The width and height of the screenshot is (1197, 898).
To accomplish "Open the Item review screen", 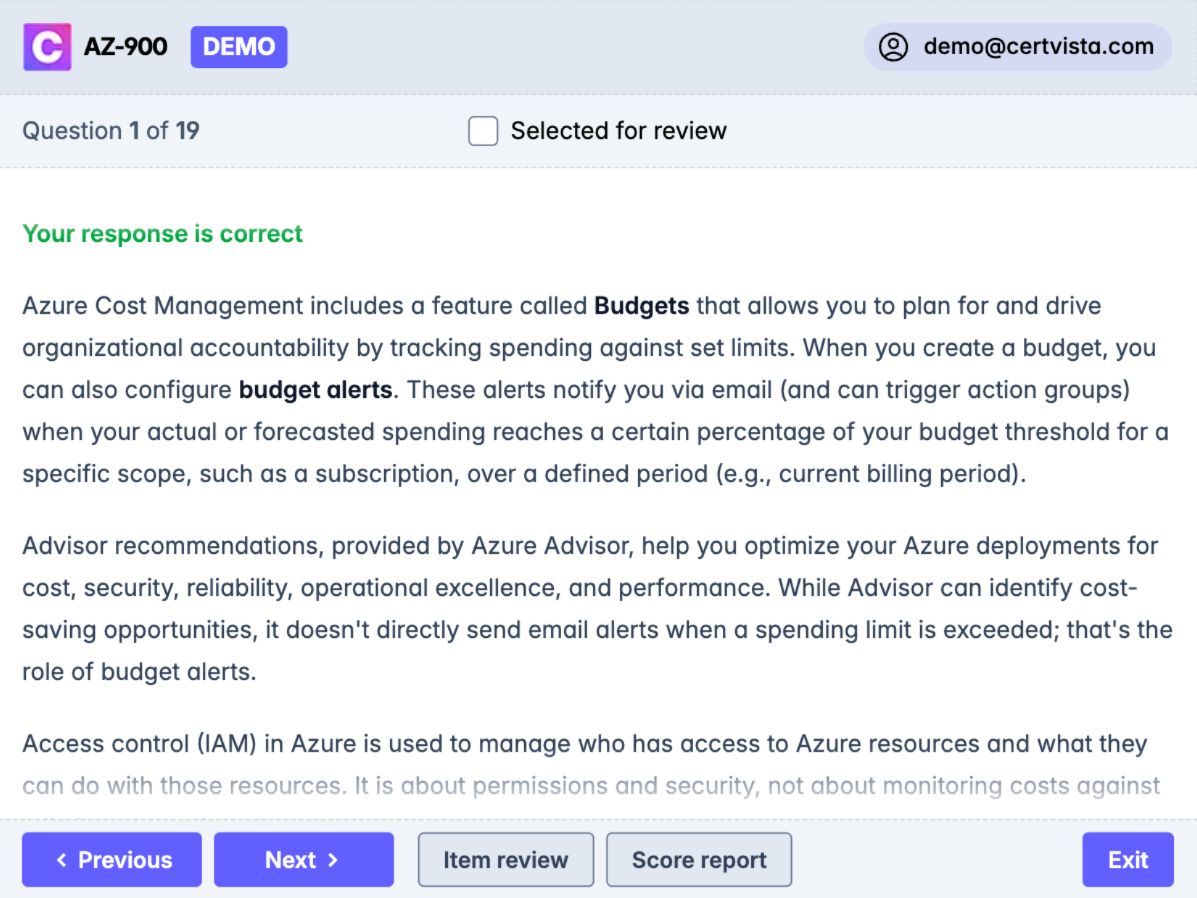I will pyautogui.click(x=505, y=860).
